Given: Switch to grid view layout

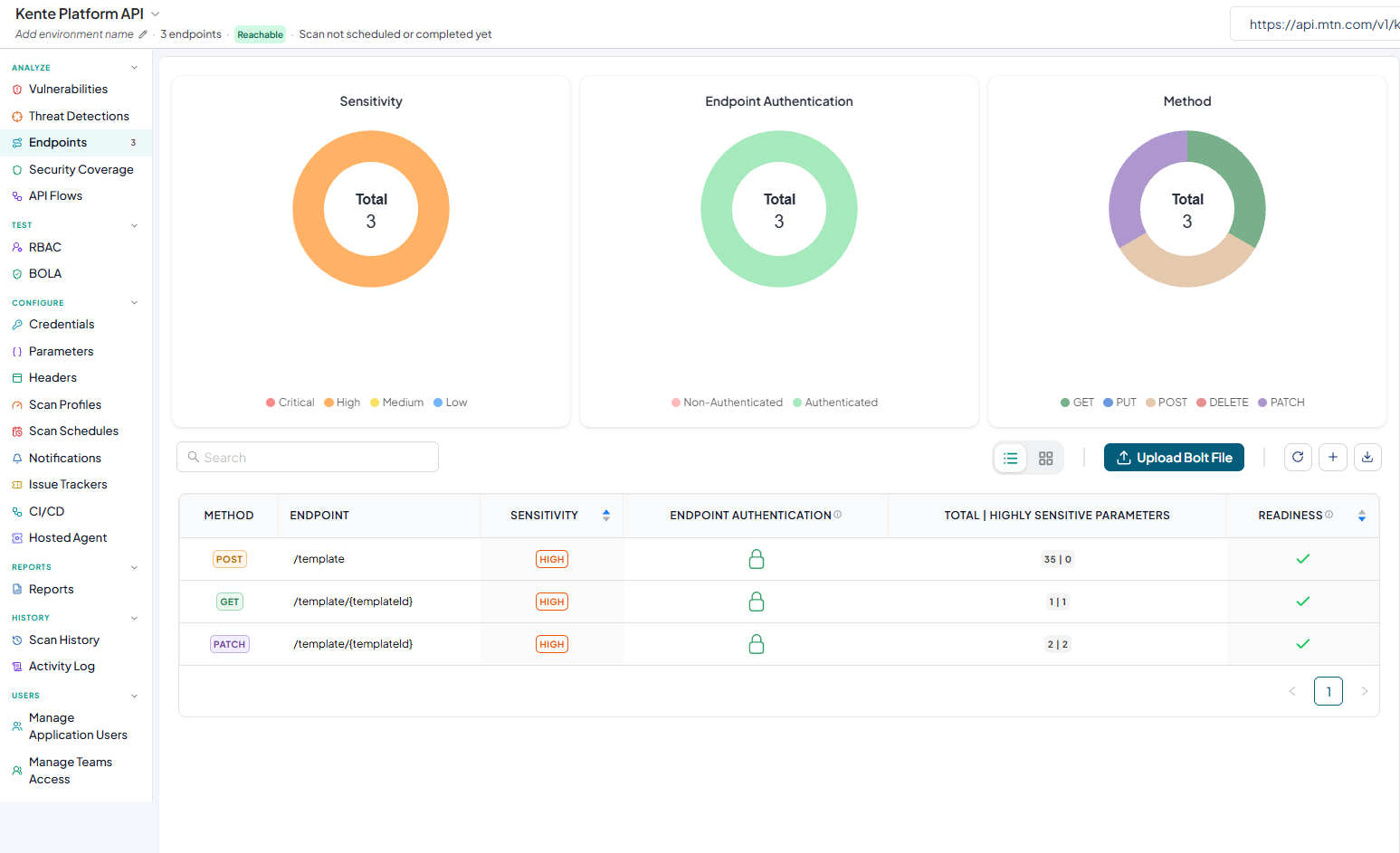Looking at the screenshot, I should click(x=1046, y=459).
